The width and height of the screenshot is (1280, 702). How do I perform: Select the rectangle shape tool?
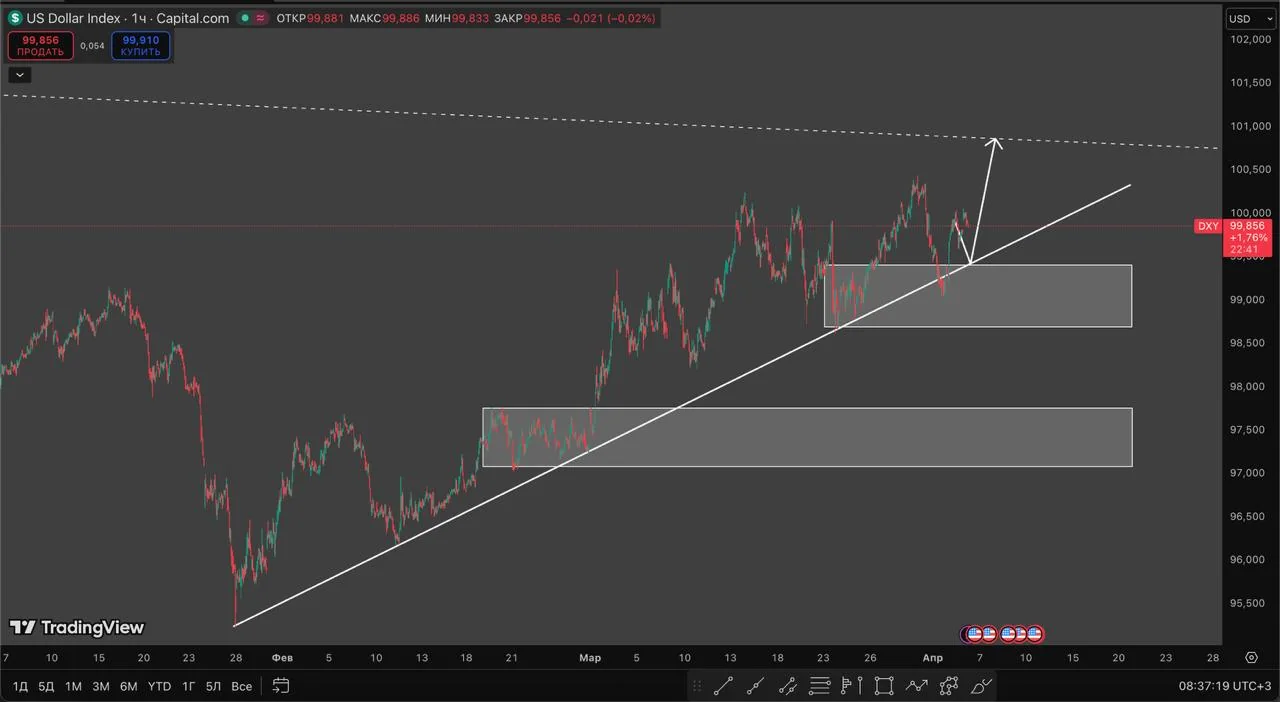click(884, 686)
